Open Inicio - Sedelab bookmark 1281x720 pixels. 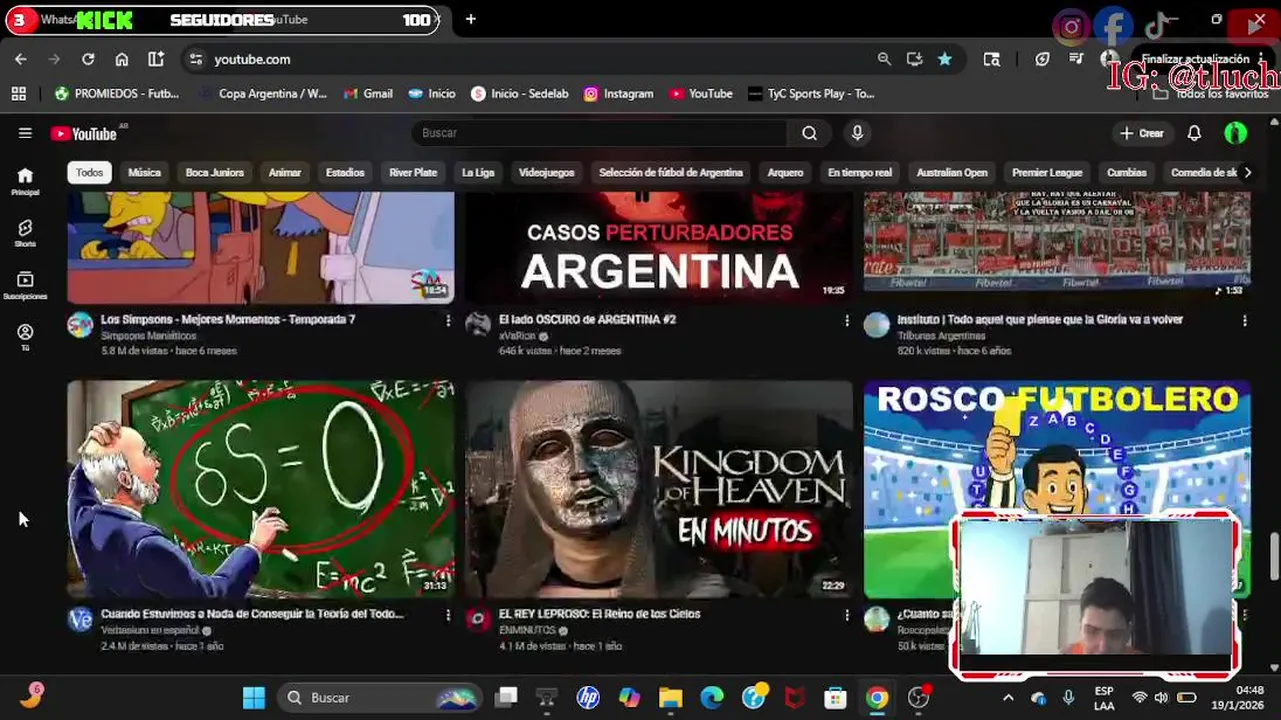point(519,93)
